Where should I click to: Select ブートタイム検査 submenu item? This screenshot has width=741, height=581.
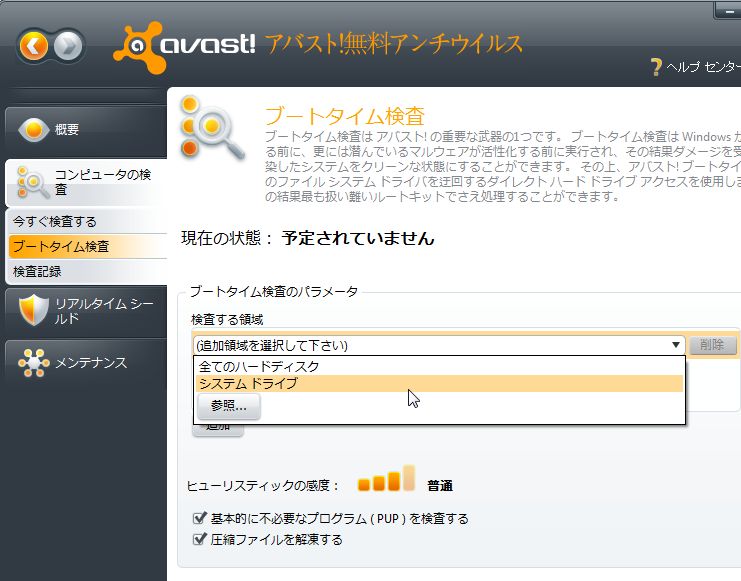point(88,246)
